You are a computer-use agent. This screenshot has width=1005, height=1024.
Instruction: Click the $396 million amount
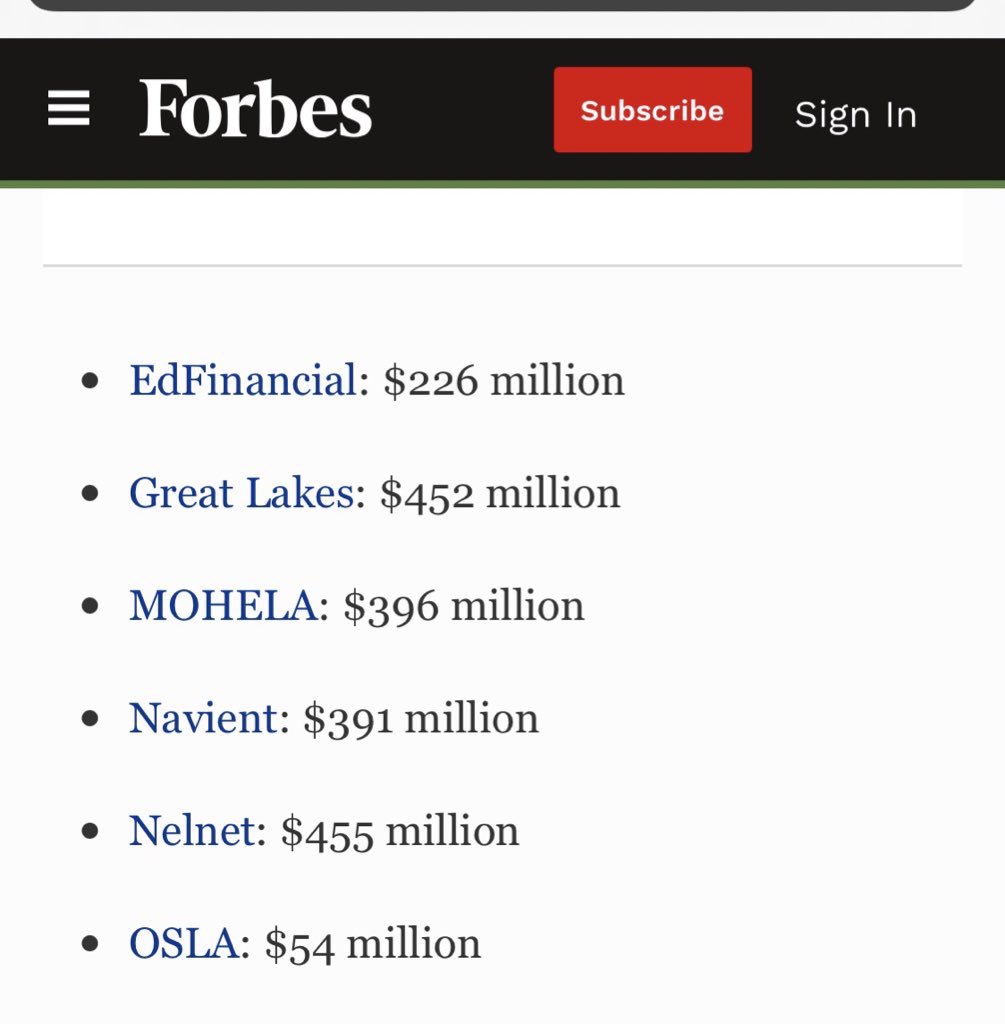[x=464, y=607]
